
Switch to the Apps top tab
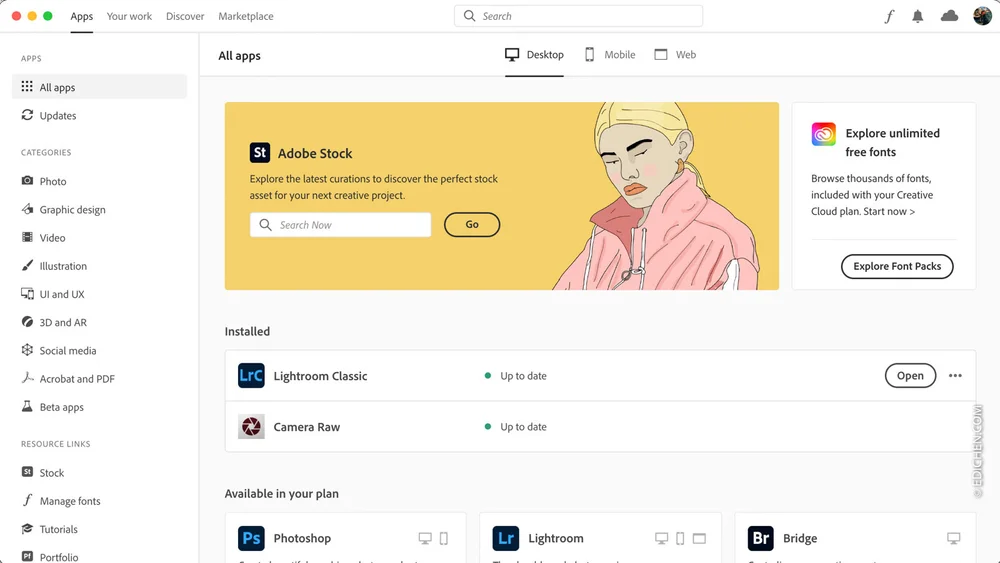(82, 16)
